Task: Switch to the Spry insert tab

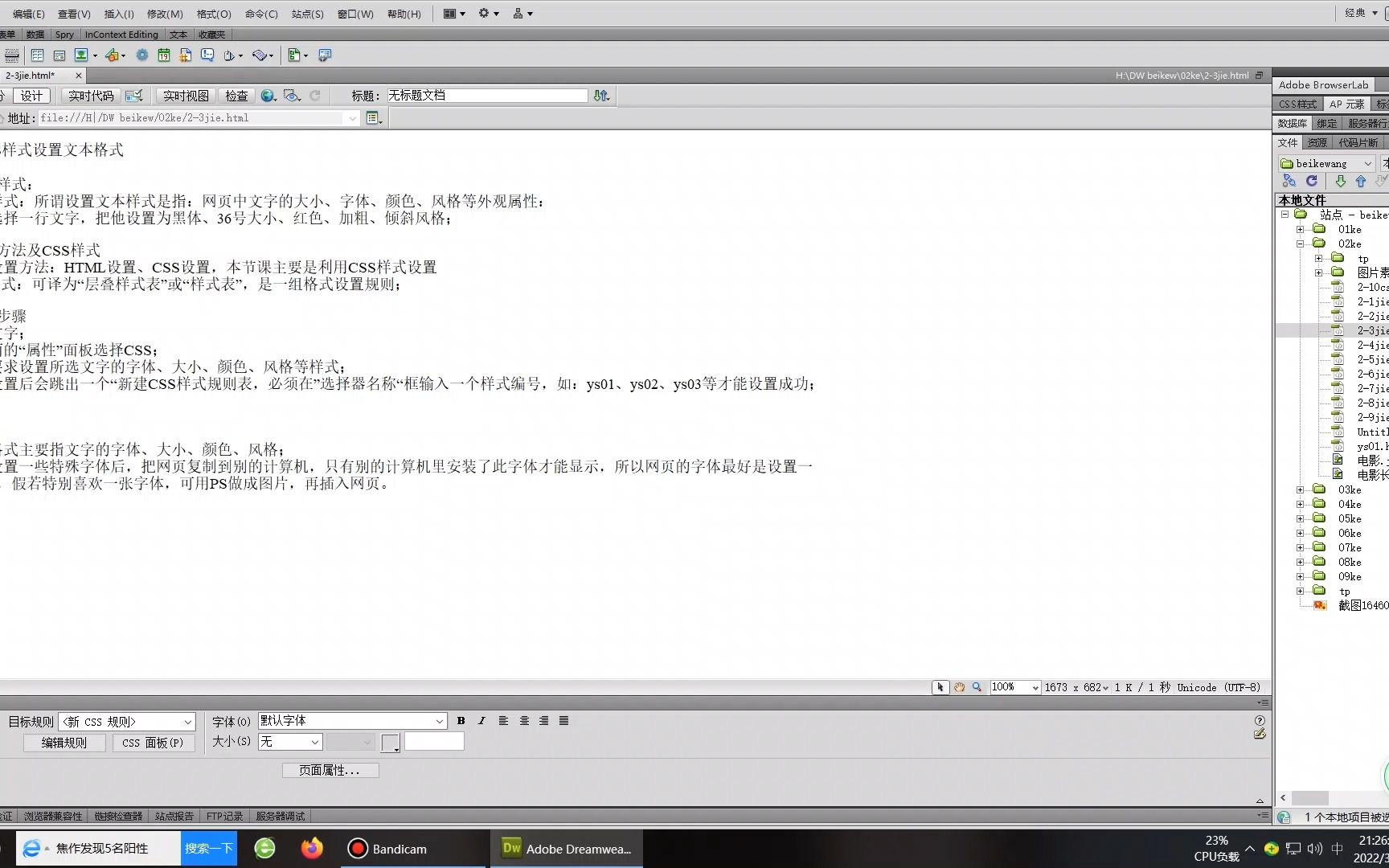Action: 64,35
